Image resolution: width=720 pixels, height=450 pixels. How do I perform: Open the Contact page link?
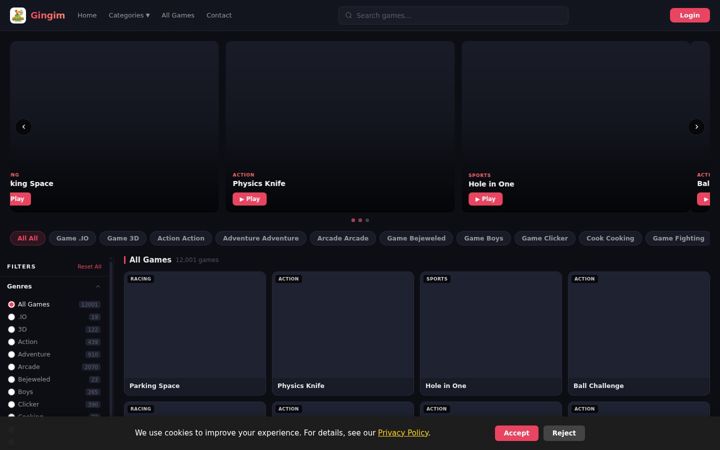pos(219,15)
